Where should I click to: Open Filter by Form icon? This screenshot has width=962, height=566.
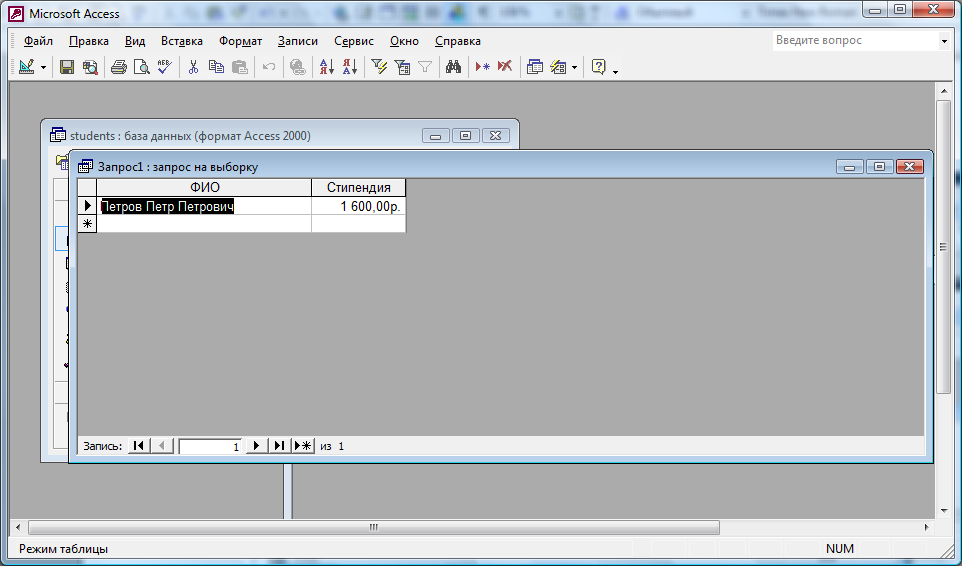coord(402,66)
